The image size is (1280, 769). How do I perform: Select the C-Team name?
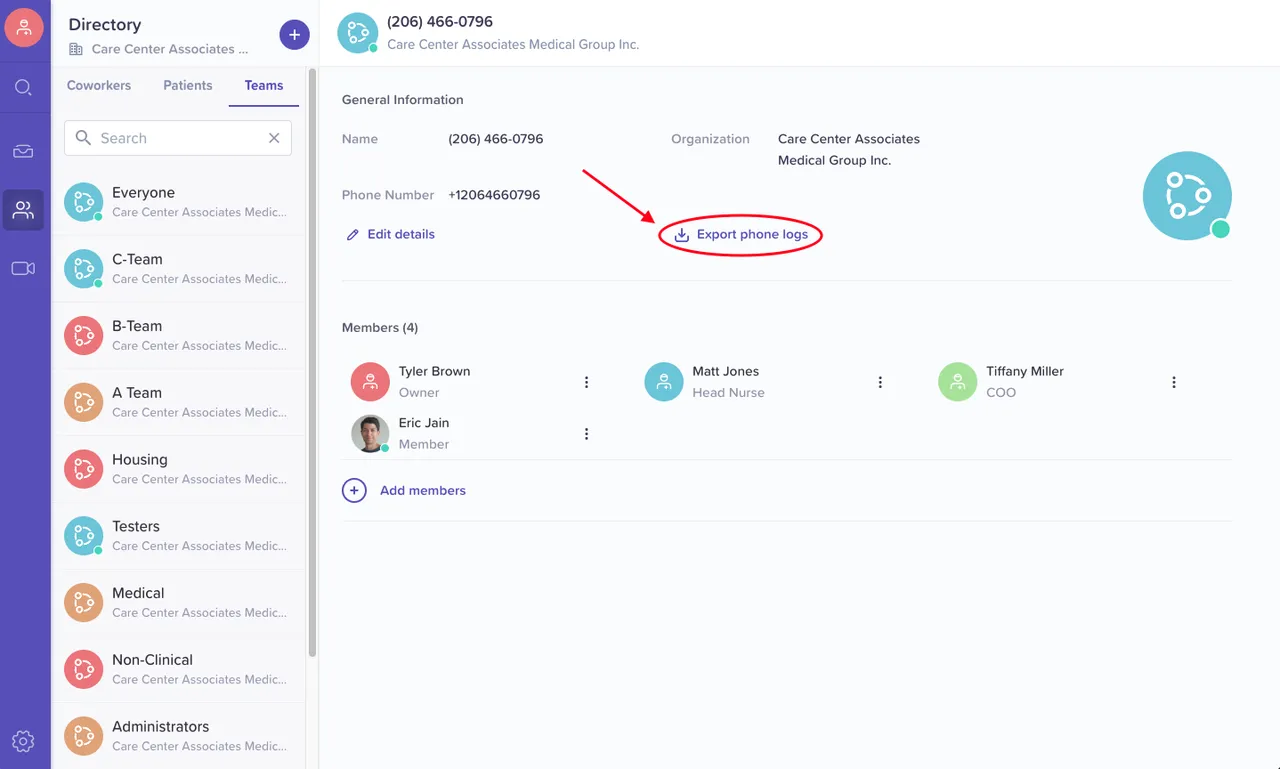coord(137,260)
